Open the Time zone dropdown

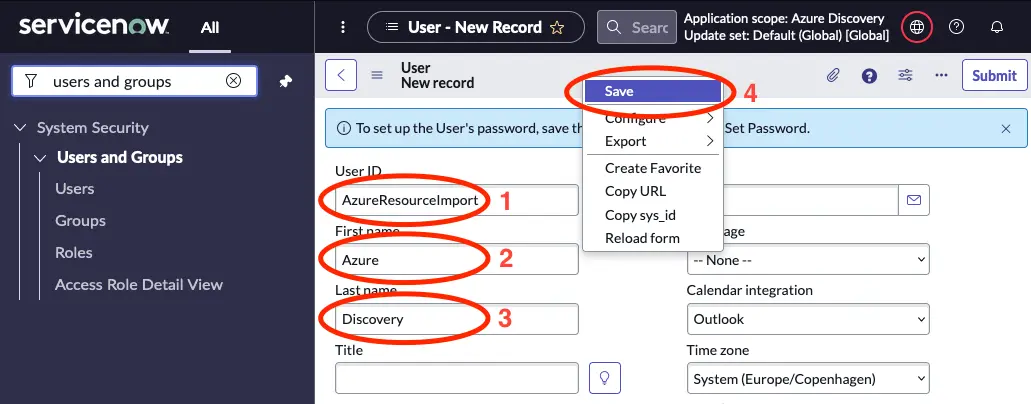(x=807, y=379)
